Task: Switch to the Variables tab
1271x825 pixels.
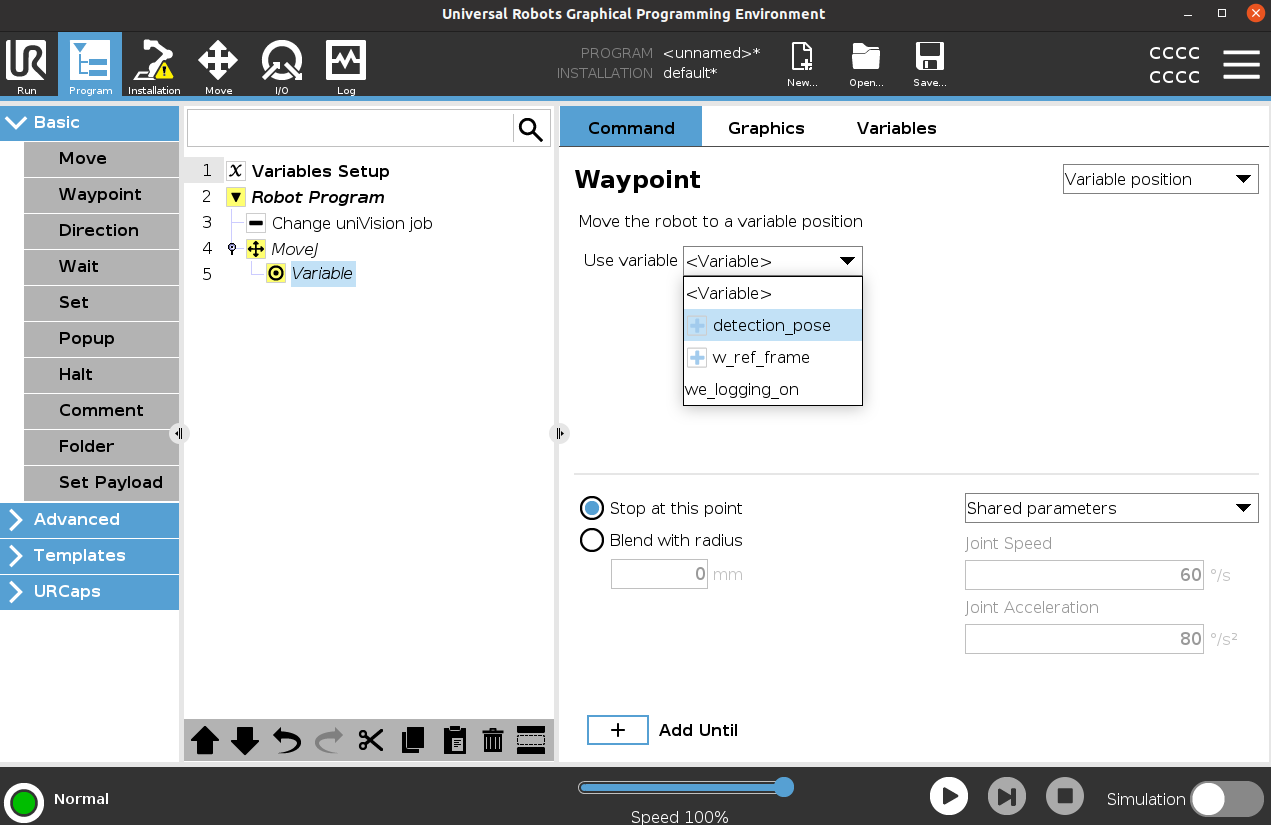Action: coord(896,127)
